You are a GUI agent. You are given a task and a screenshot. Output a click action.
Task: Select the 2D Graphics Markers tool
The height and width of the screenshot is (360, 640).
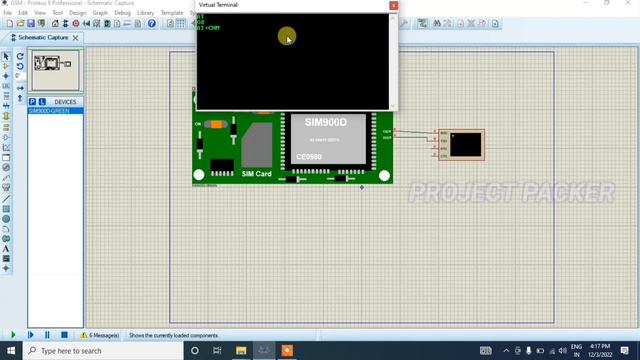pos(6,268)
